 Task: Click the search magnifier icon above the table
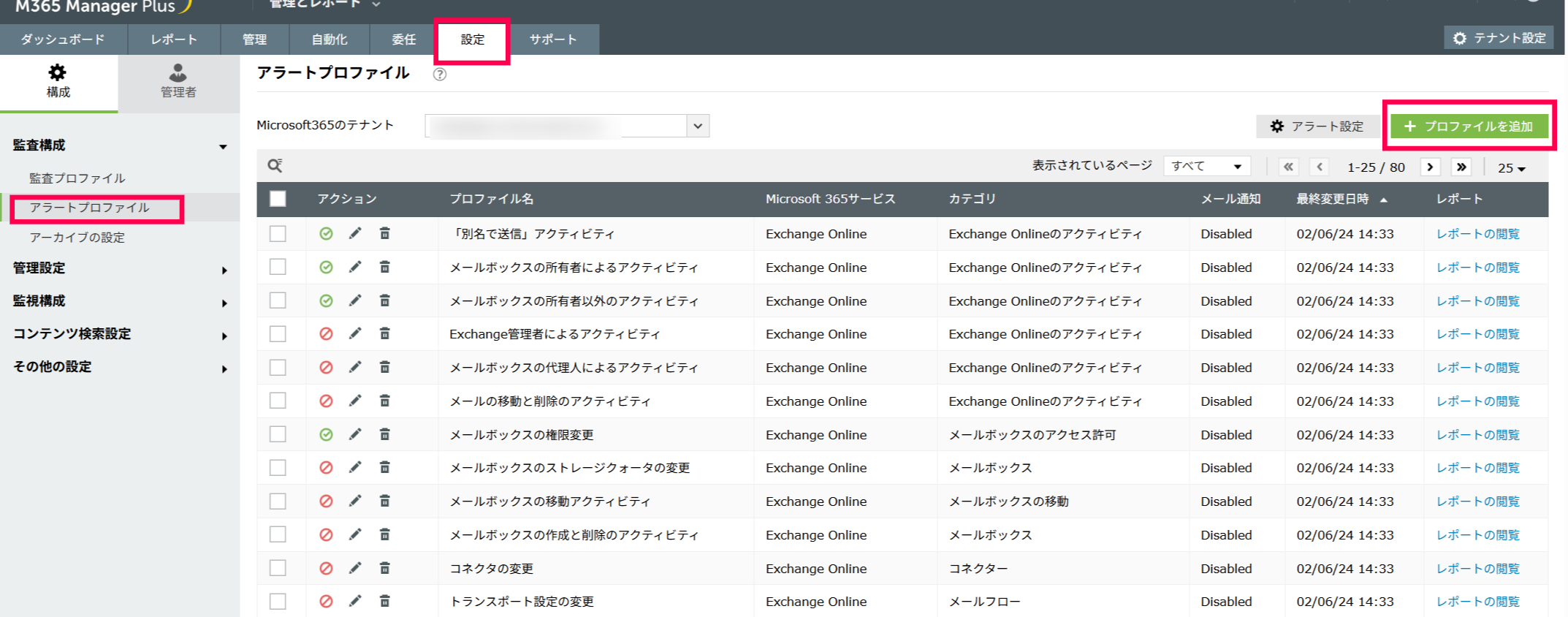coord(275,166)
